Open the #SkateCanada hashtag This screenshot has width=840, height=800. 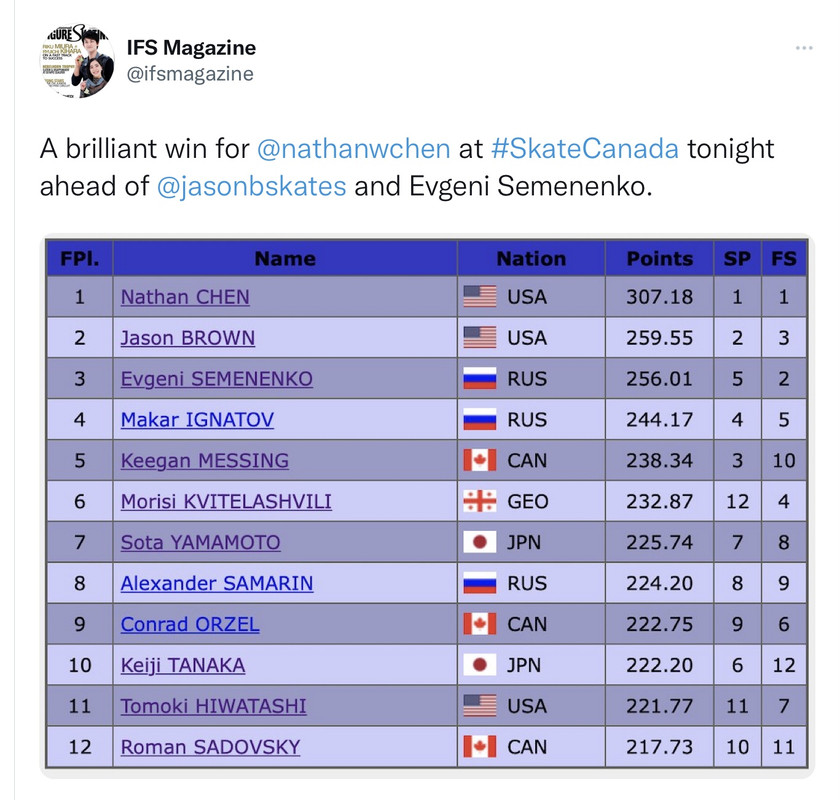[x=585, y=149]
